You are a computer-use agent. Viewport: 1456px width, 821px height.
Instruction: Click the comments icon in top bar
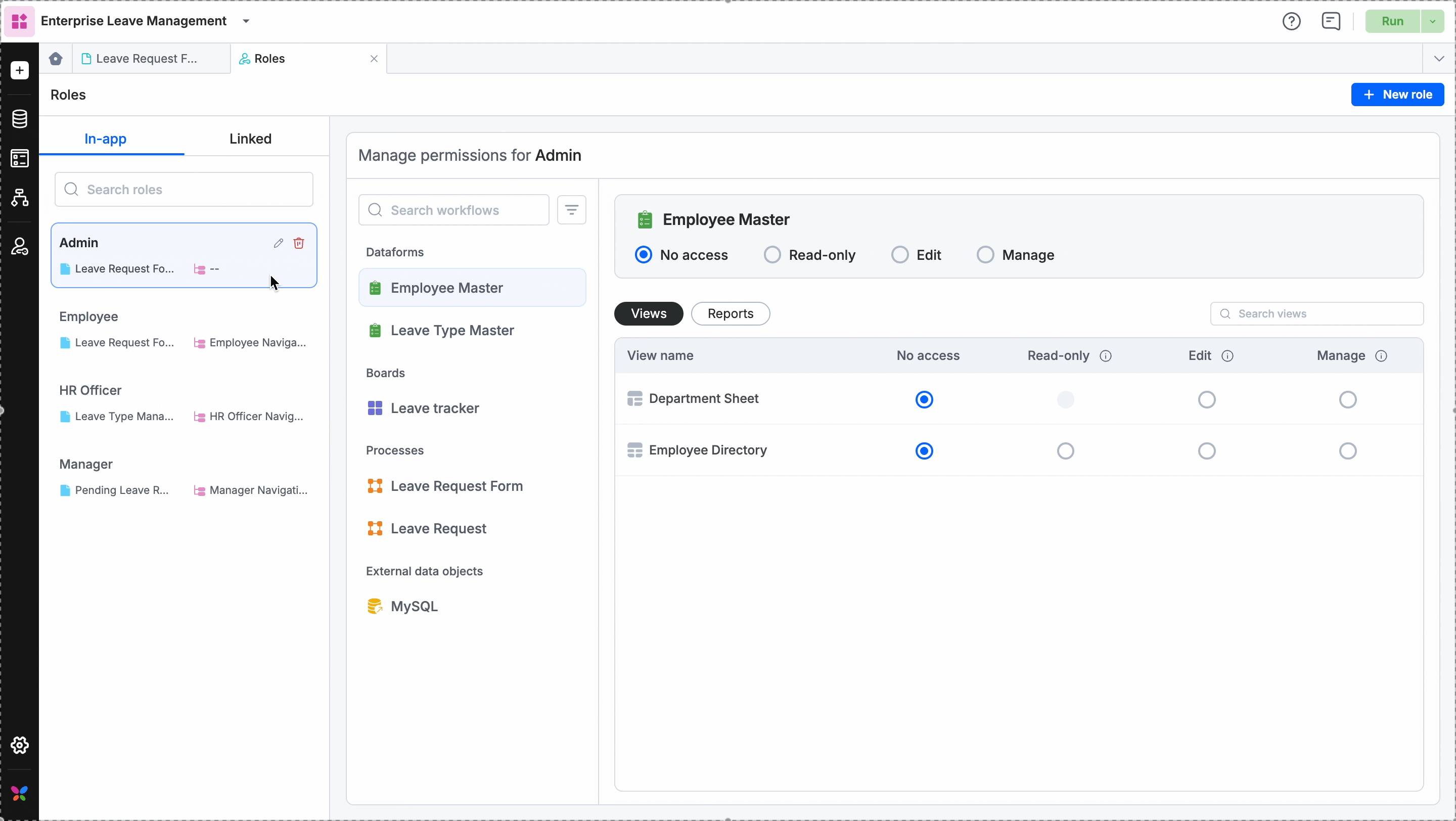(x=1331, y=21)
